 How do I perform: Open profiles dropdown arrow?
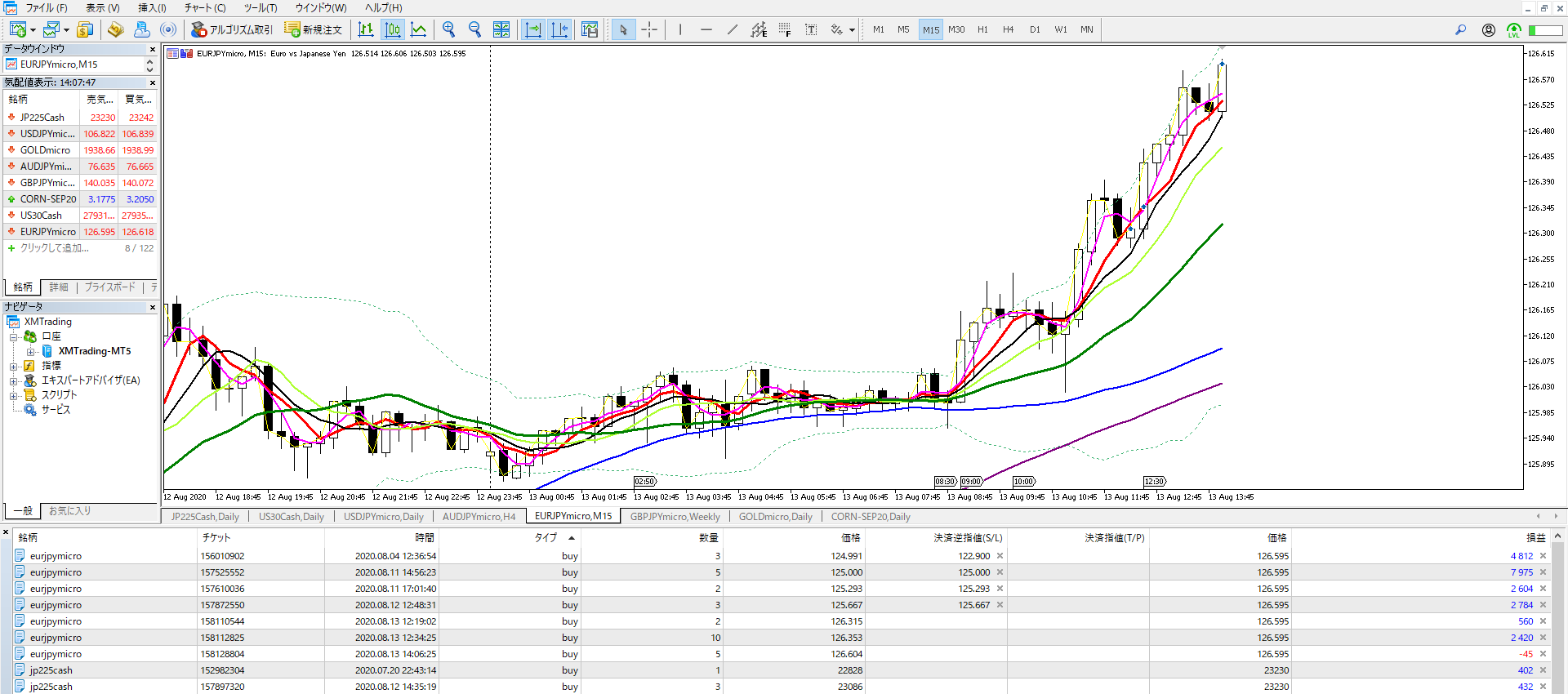66,30
